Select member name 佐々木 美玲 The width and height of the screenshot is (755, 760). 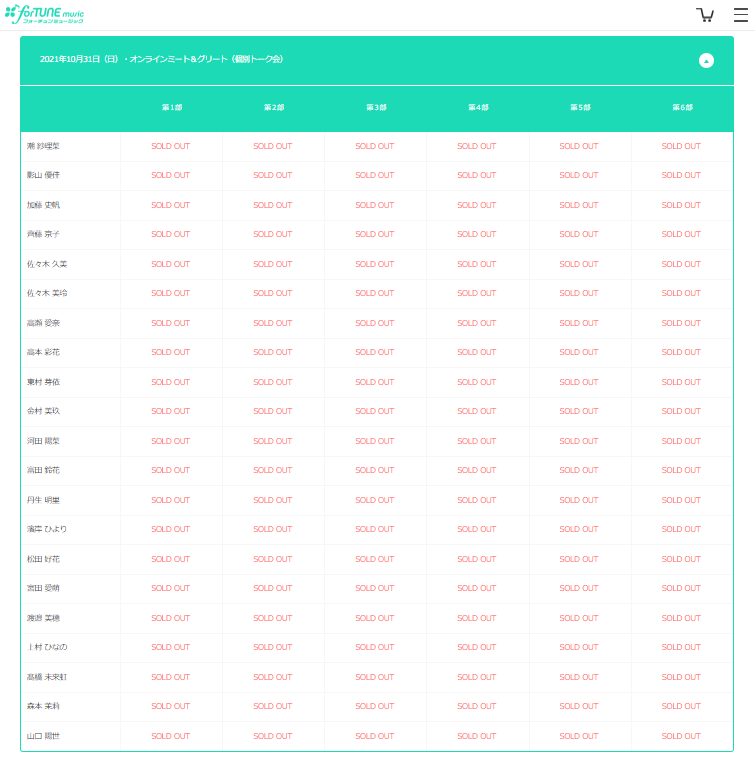pos(47,293)
